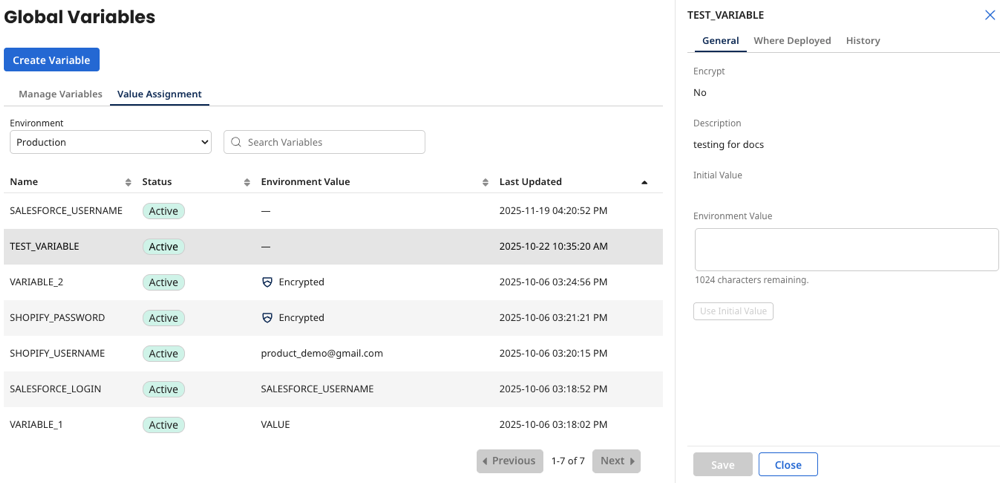
Task: Select the Value Assignment tab
Action: point(159,94)
